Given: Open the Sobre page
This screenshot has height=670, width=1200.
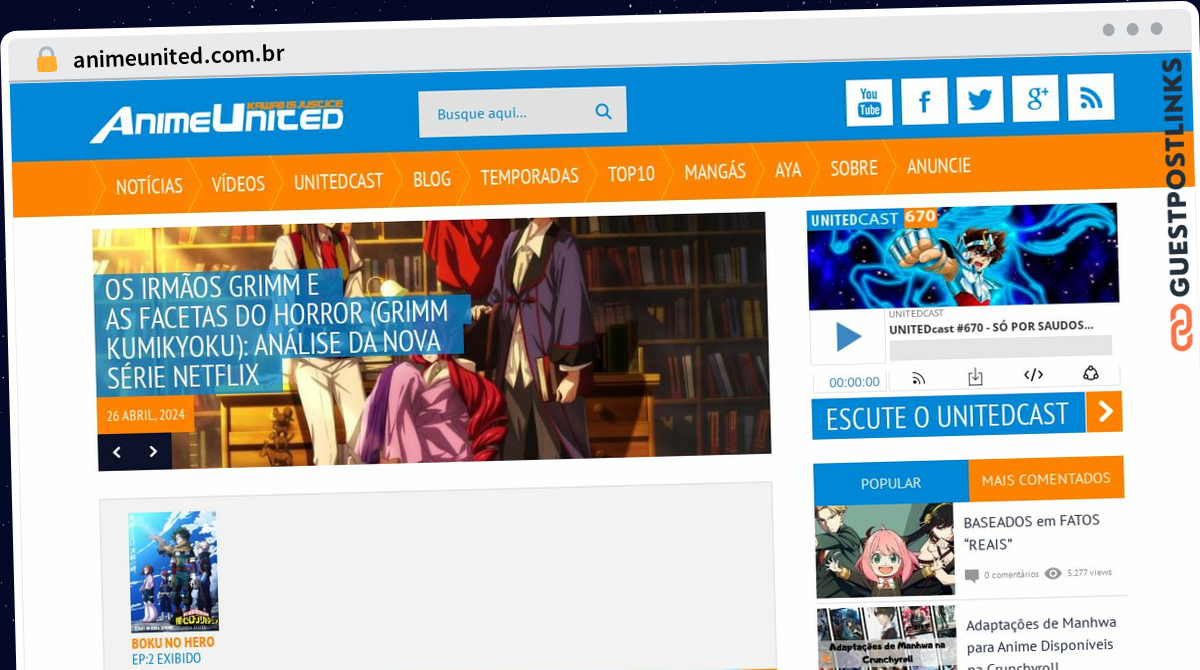Looking at the screenshot, I should 854,168.
